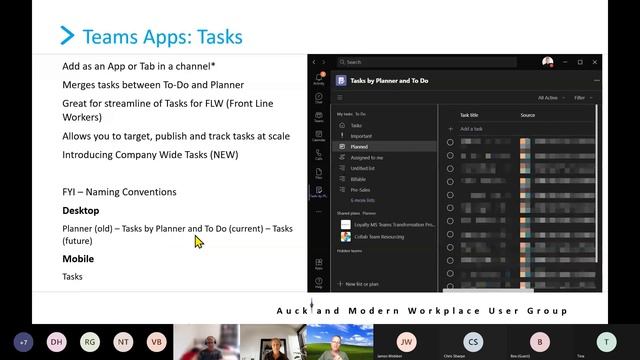Open more options dash in Tasks app header
The image size is (640, 360).
[596, 81]
